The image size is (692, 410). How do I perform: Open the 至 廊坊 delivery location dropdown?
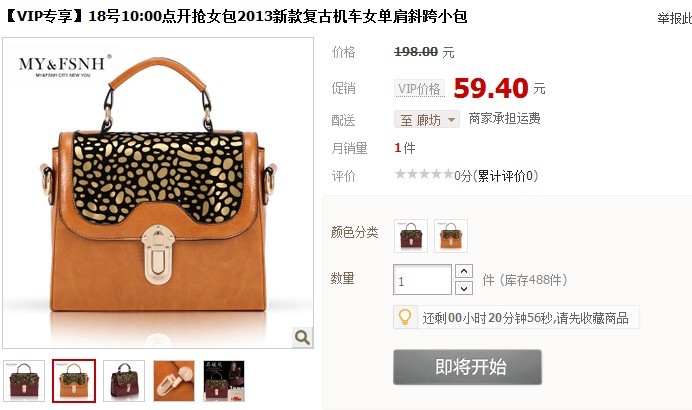pyautogui.click(x=427, y=119)
